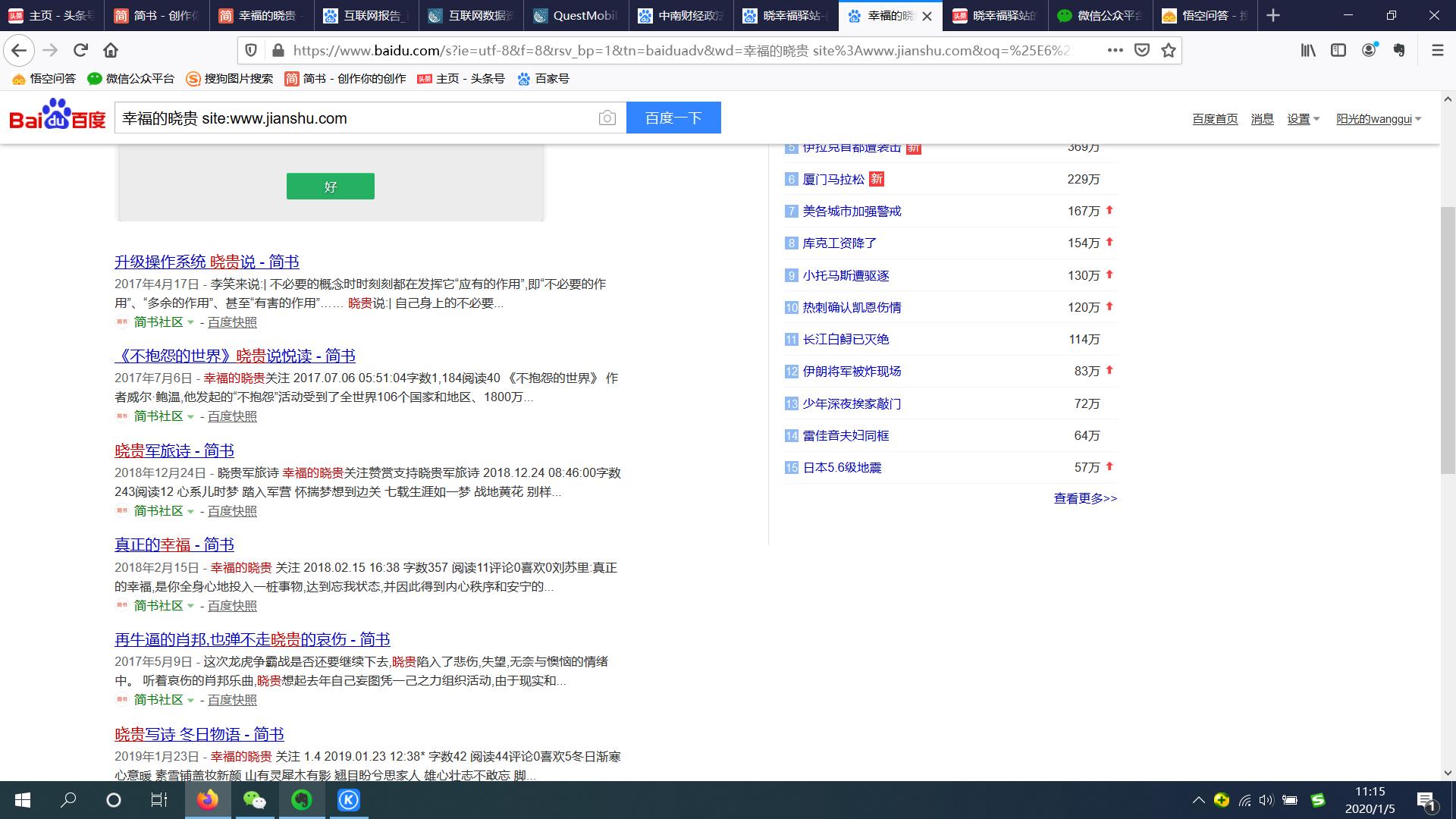Click the page vertical scrollbar thumb
This screenshot has width=1456, height=819.
(x=1448, y=340)
